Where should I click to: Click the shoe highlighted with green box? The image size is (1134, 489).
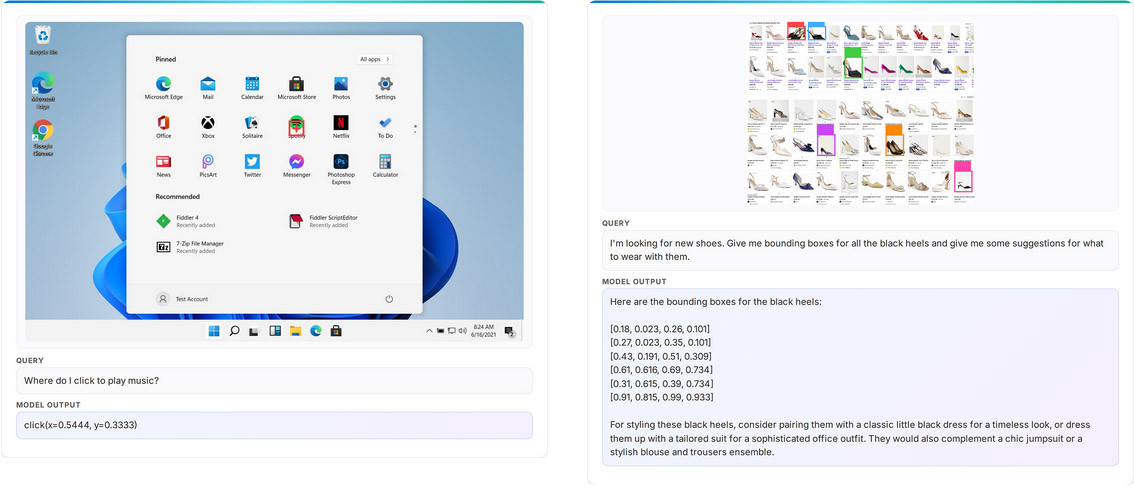(x=852, y=68)
